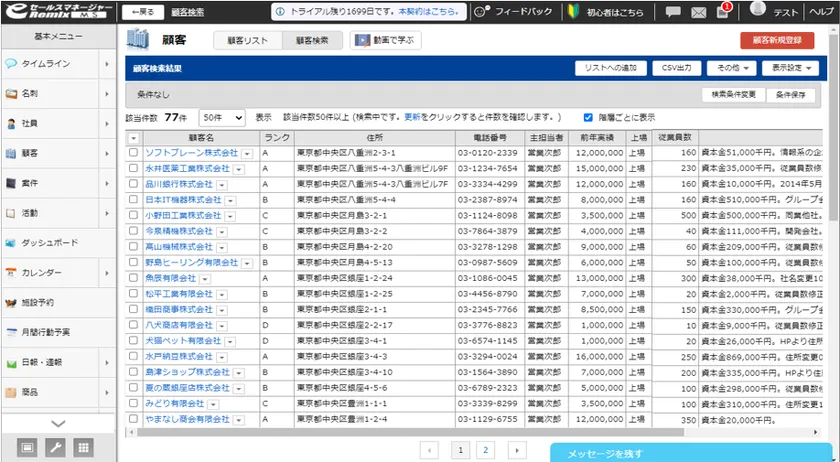The height and width of the screenshot is (462, 840).
Task: Check the box for ソフトブレーン株式会社 row
Action: click(134, 153)
